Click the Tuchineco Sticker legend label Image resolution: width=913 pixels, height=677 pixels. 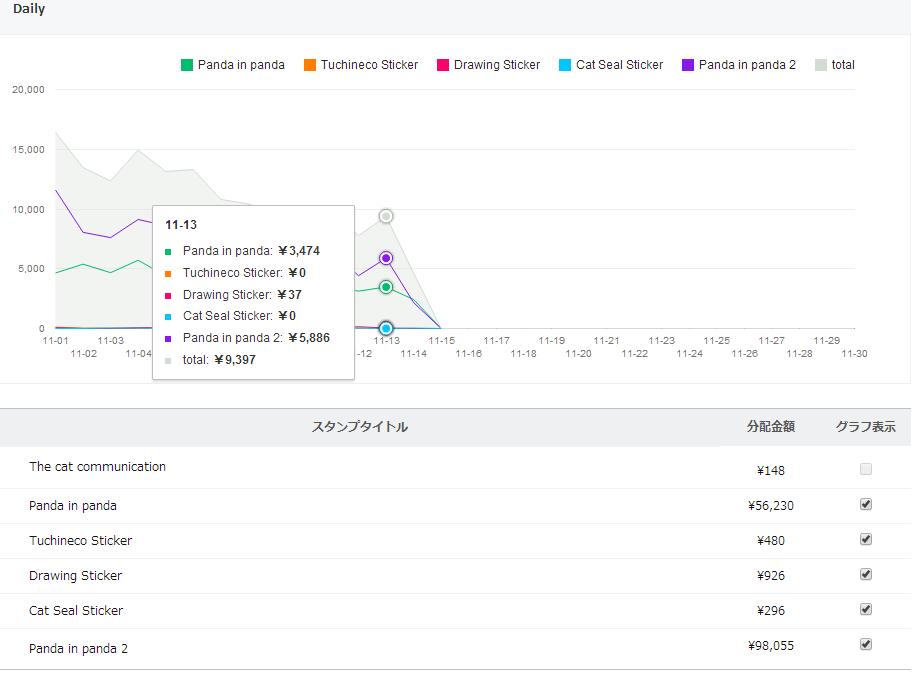369,65
